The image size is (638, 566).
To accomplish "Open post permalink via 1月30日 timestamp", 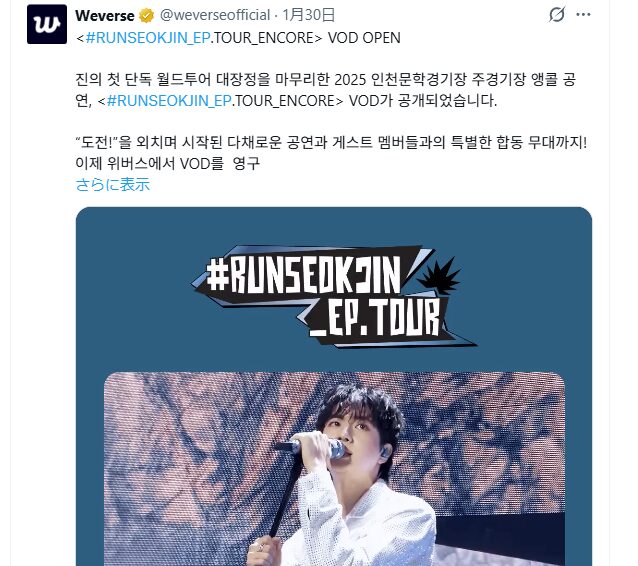I will [308, 15].
